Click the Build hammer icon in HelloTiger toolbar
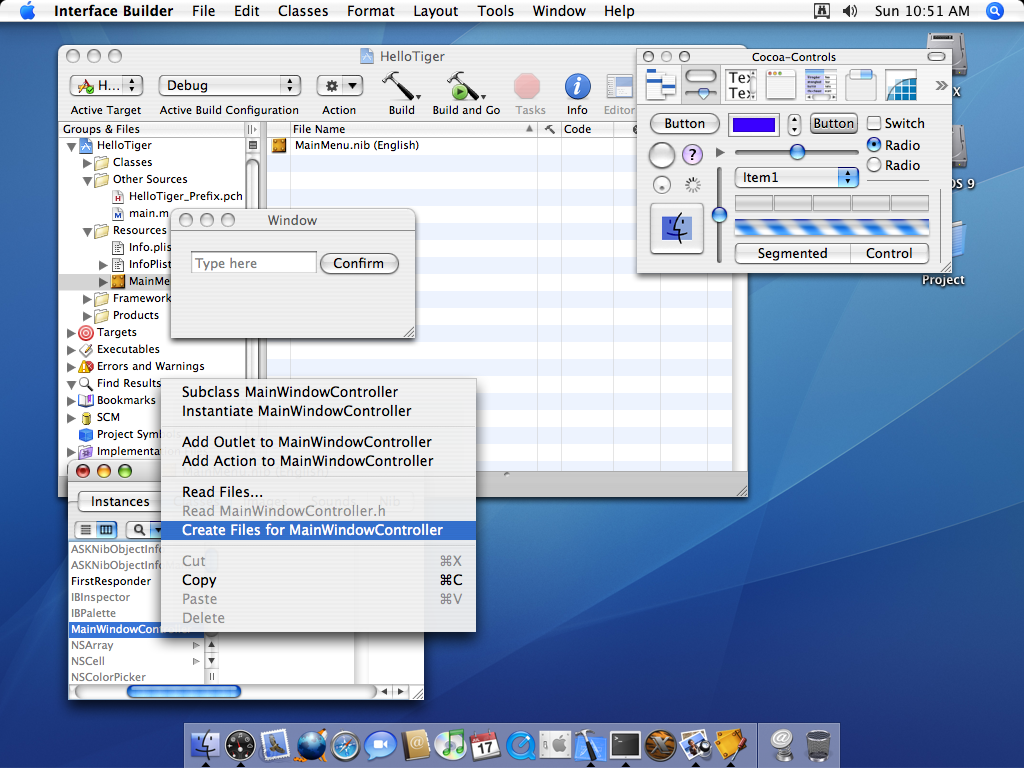 pos(400,86)
